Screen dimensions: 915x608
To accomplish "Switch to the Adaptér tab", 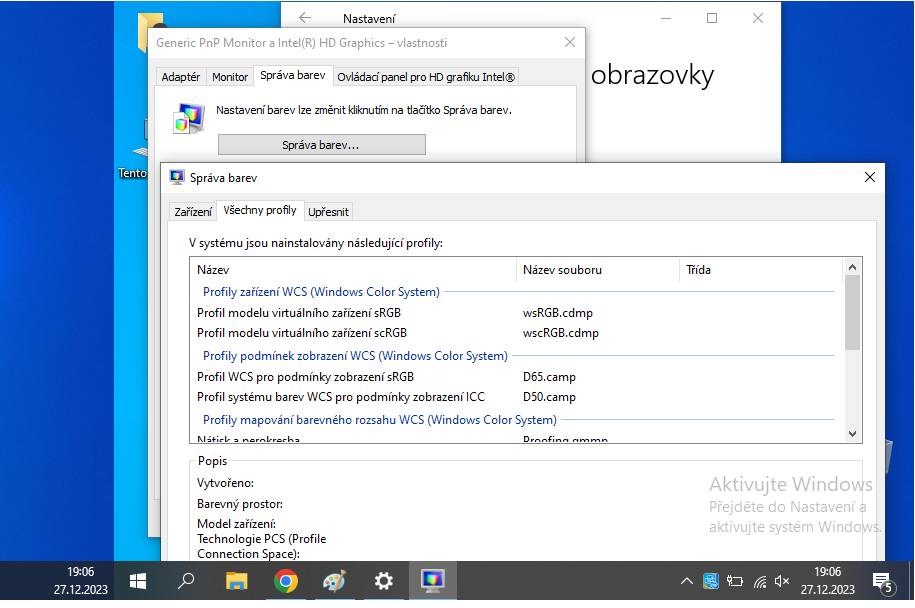I will (181, 77).
